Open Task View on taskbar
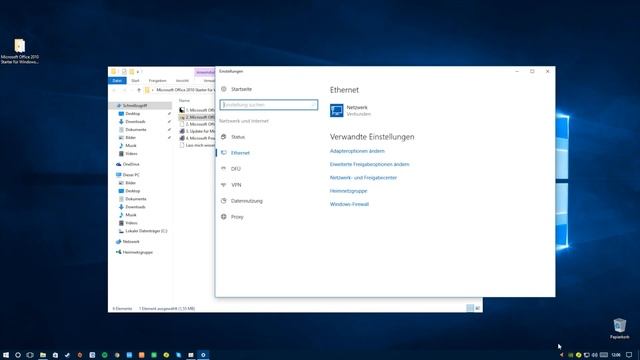The height and width of the screenshot is (360, 640). 30,355
